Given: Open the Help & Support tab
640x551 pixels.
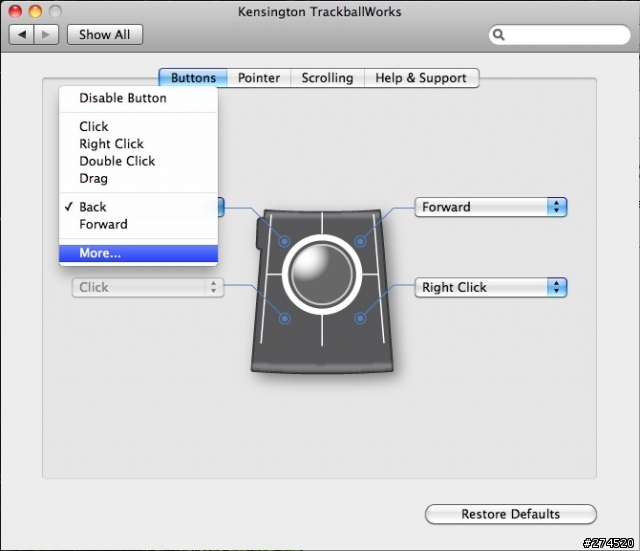Looking at the screenshot, I should coord(421,78).
